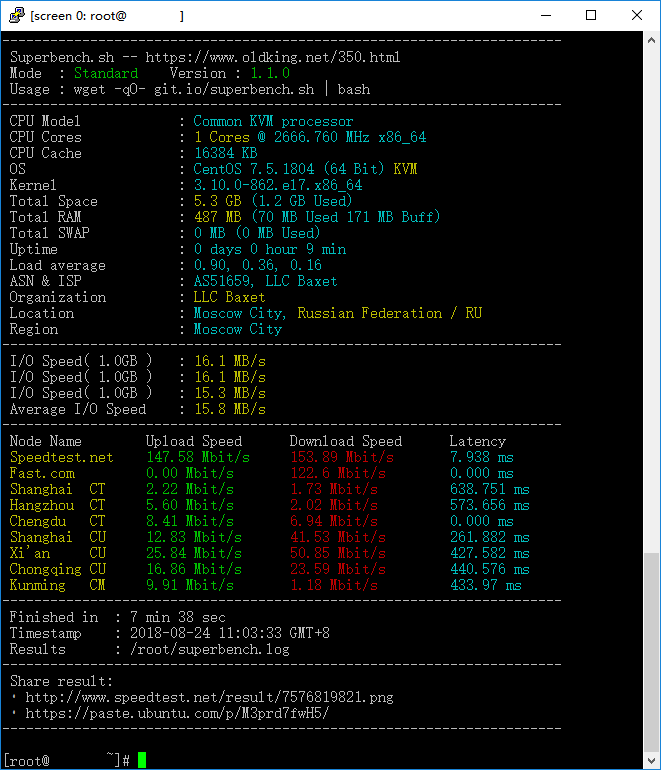Click the paste.ubuntu.com share link

pyautogui.click(x=177, y=713)
